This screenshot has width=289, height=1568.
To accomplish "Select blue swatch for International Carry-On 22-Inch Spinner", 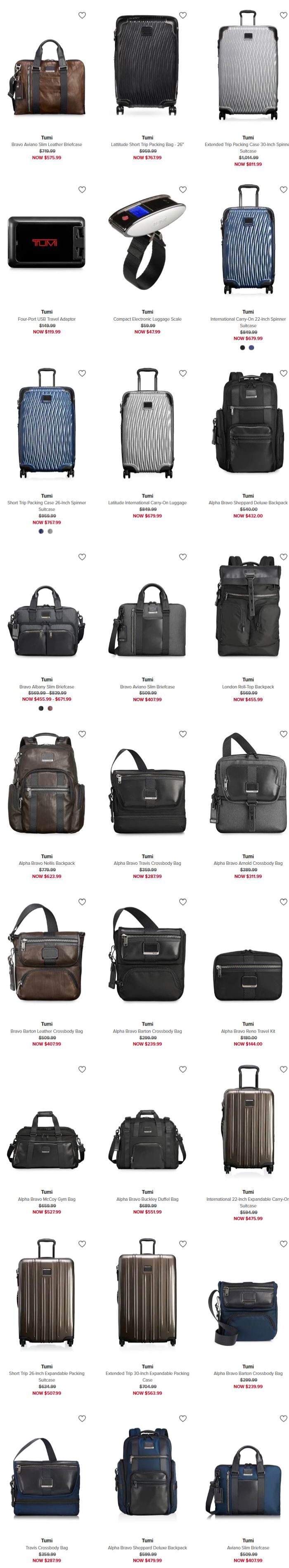I will pyautogui.click(x=251, y=347).
